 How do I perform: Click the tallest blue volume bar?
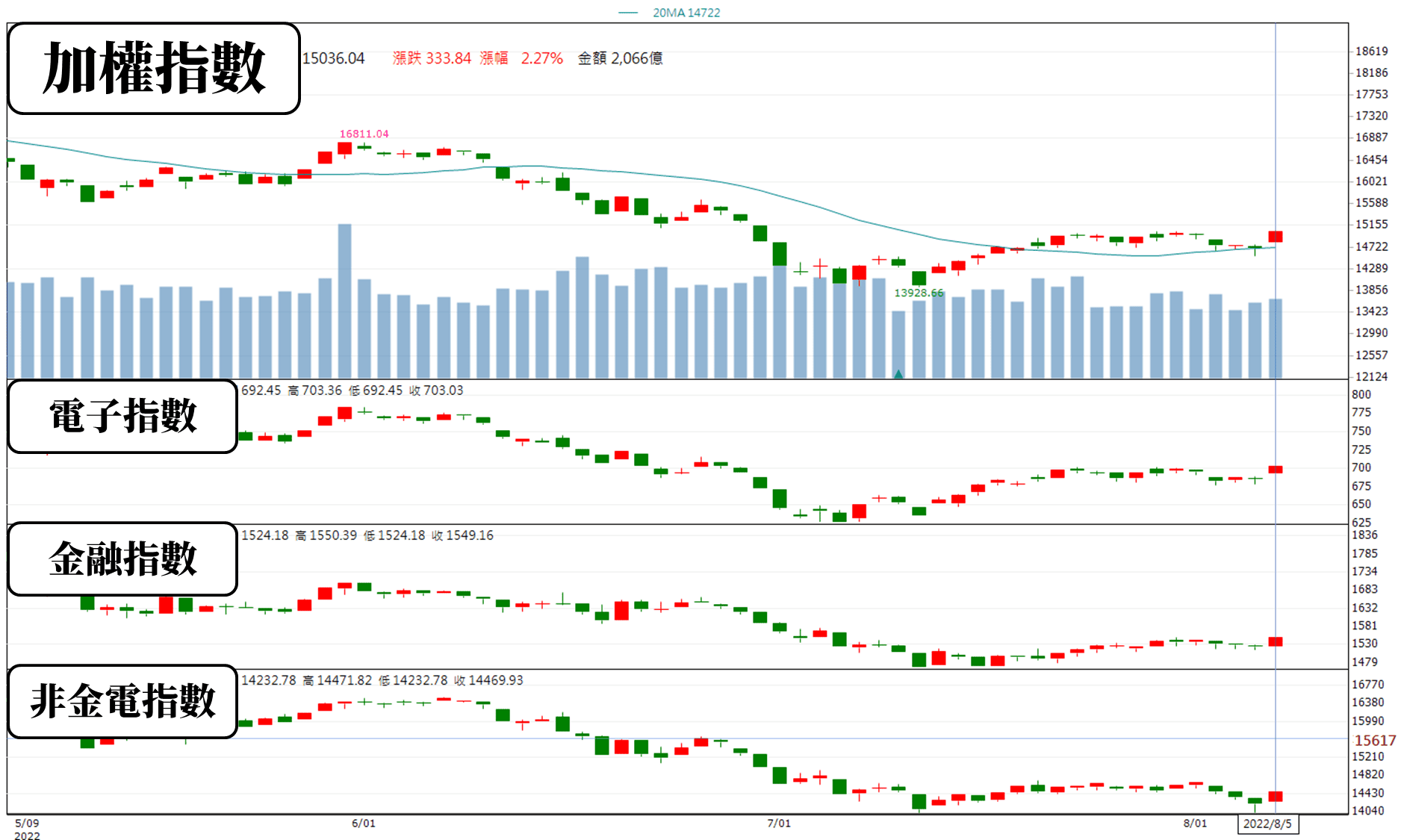344,301
